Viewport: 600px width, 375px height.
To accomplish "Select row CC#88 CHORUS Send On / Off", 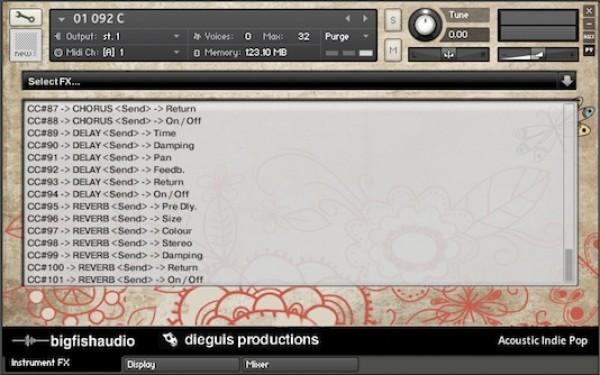I will coord(114,121).
